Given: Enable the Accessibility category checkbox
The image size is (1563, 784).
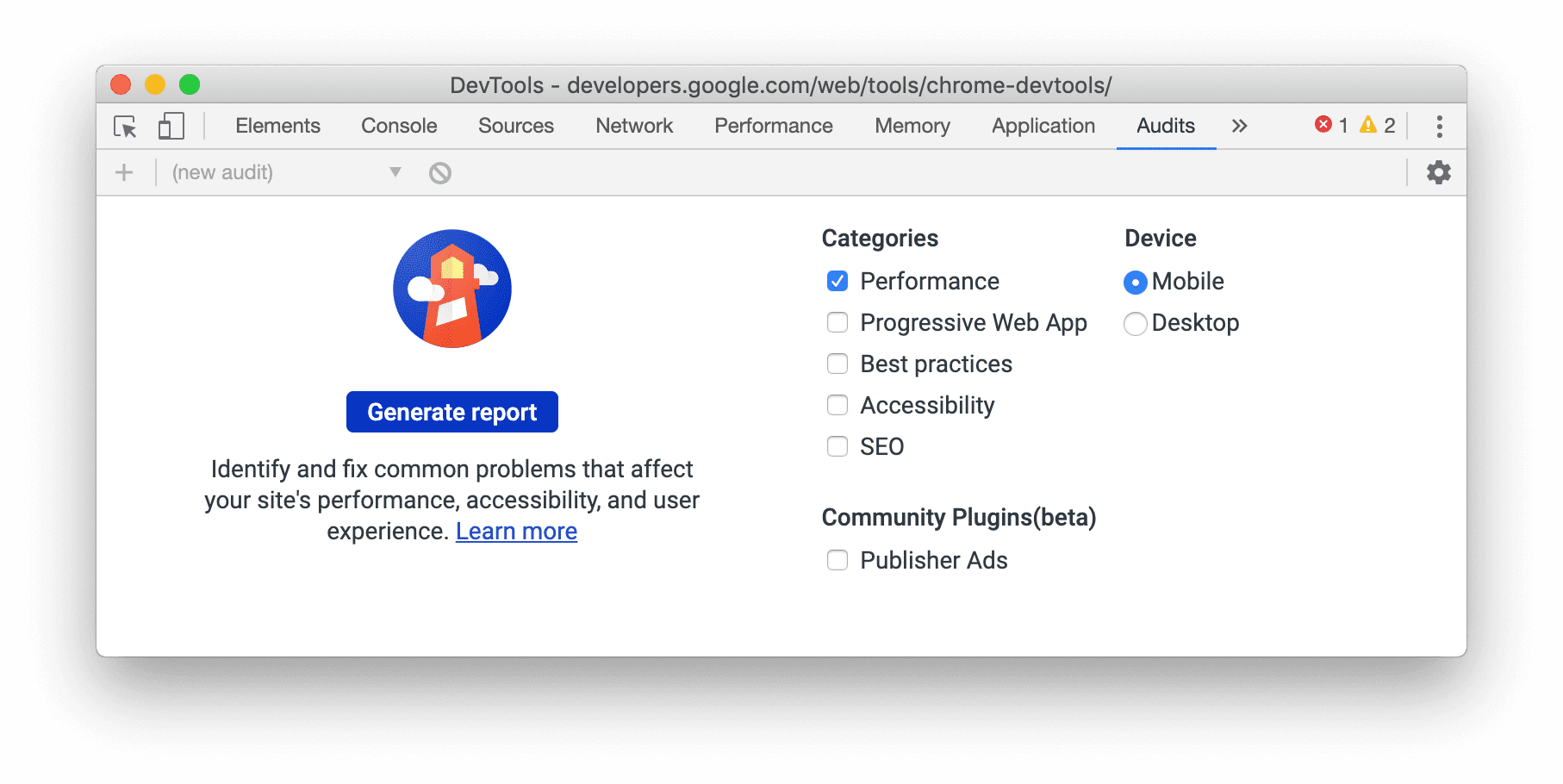Looking at the screenshot, I should tap(837, 405).
